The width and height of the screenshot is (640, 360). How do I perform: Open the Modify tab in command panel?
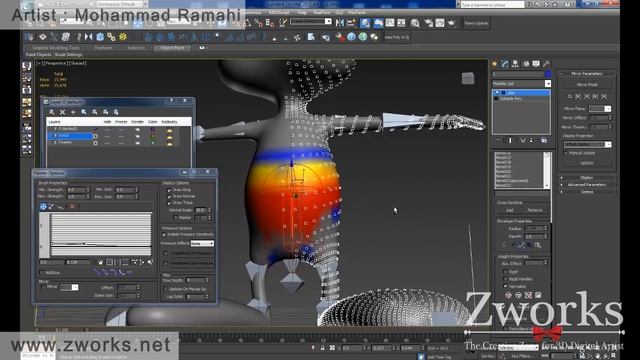pos(505,64)
